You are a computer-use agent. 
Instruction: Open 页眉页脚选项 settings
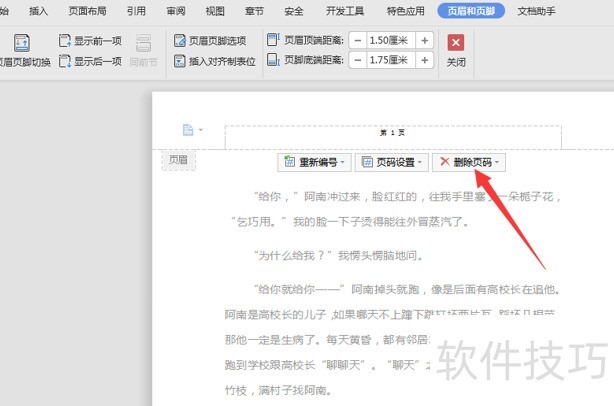[x=210, y=40]
